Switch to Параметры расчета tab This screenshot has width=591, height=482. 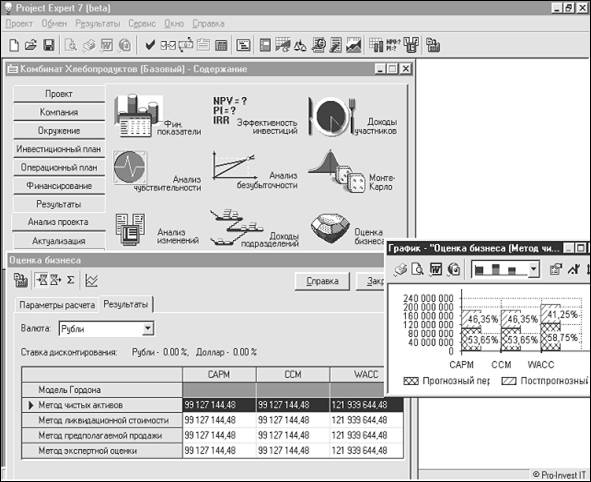(x=57, y=305)
